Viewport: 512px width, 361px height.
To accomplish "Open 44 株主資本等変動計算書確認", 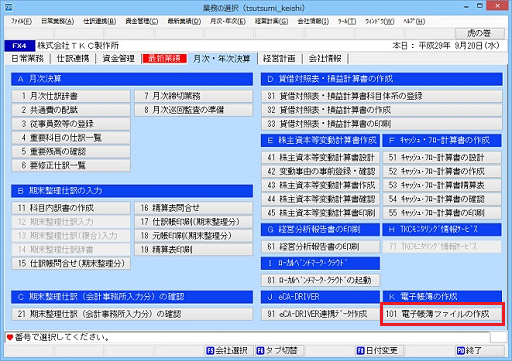I will coord(321,199).
